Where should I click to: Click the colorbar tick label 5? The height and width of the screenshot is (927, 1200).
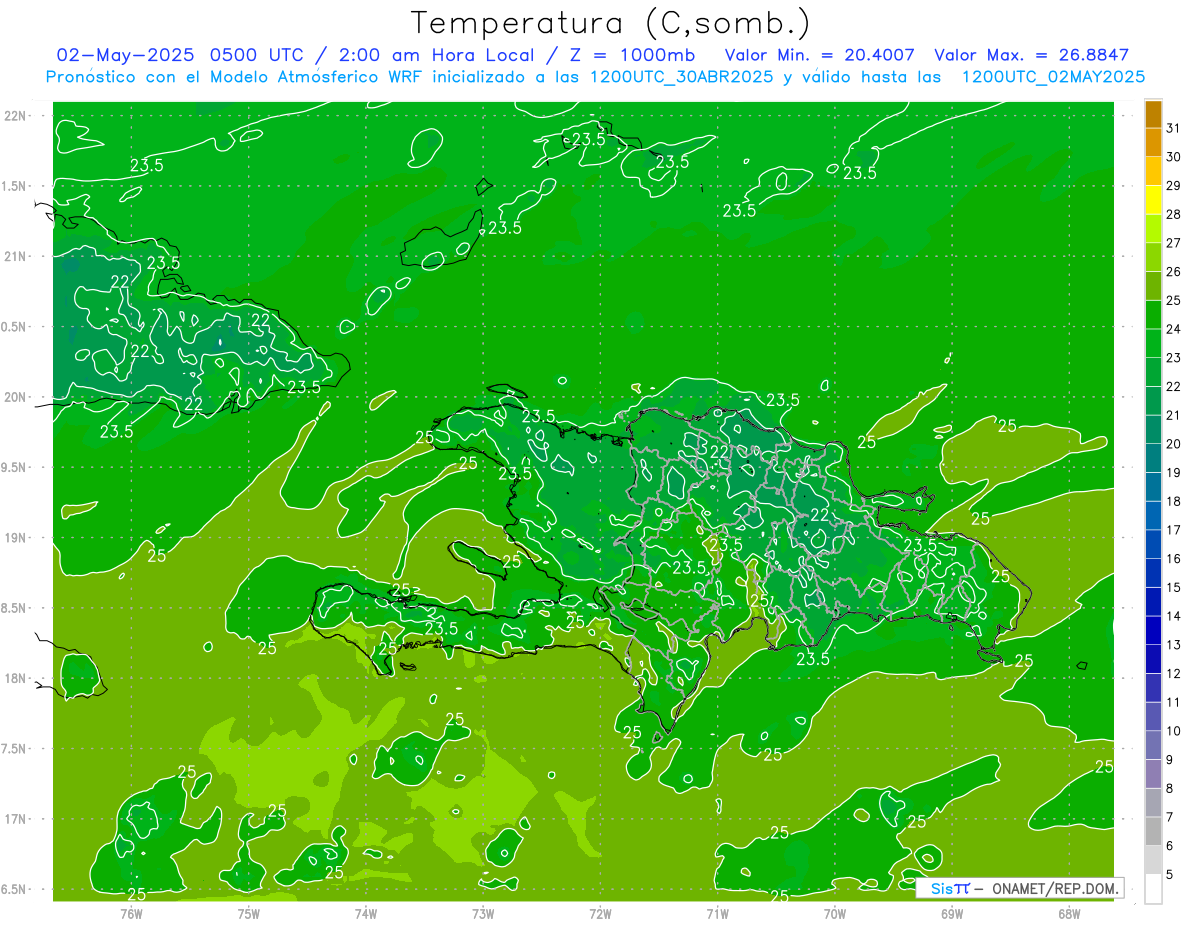1170,875
